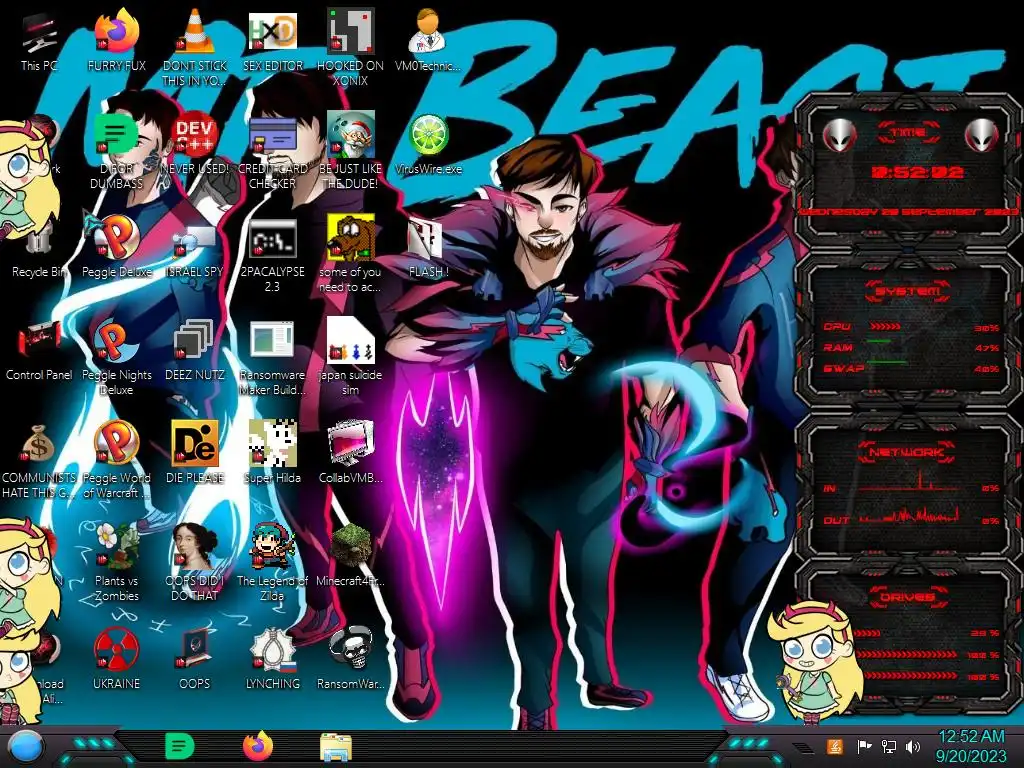
Task: Open the taskbar clock showing 12:52 AM
Action: point(971,746)
